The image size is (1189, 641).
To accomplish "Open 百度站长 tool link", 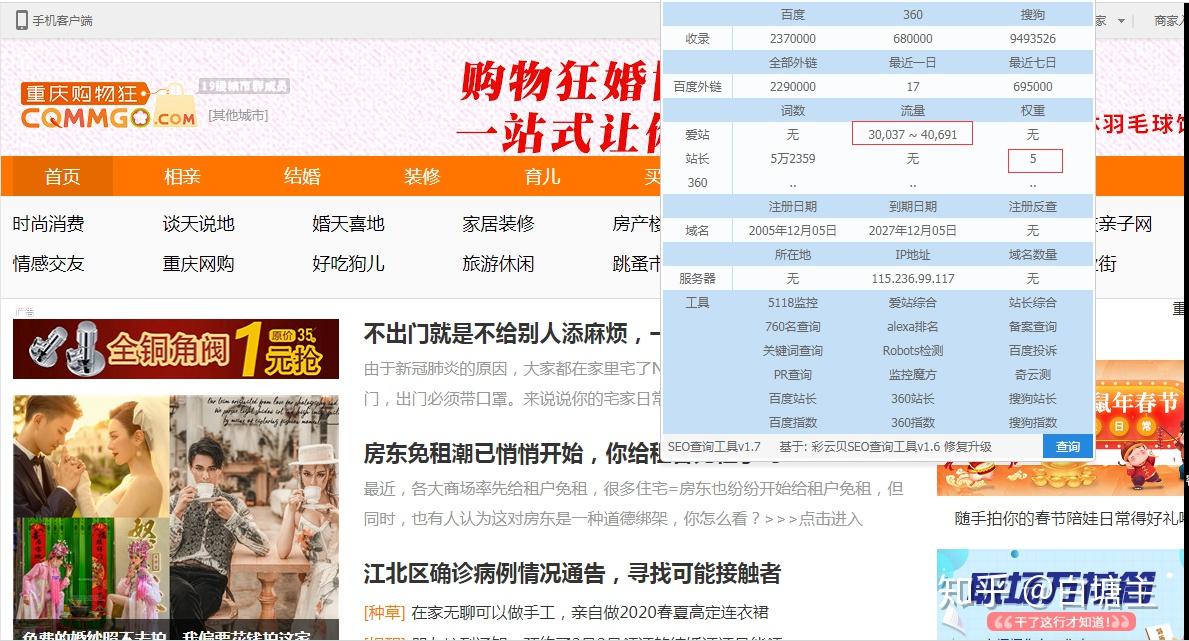I will [x=792, y=399].
